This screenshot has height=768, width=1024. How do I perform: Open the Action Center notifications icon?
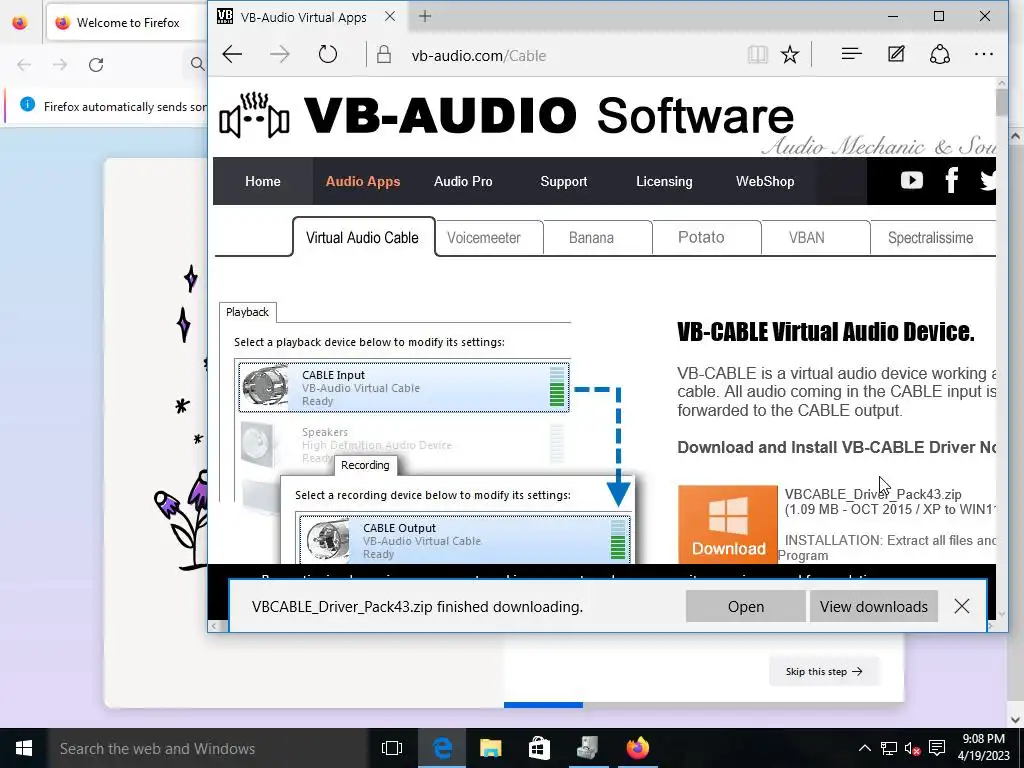(937, 748)
